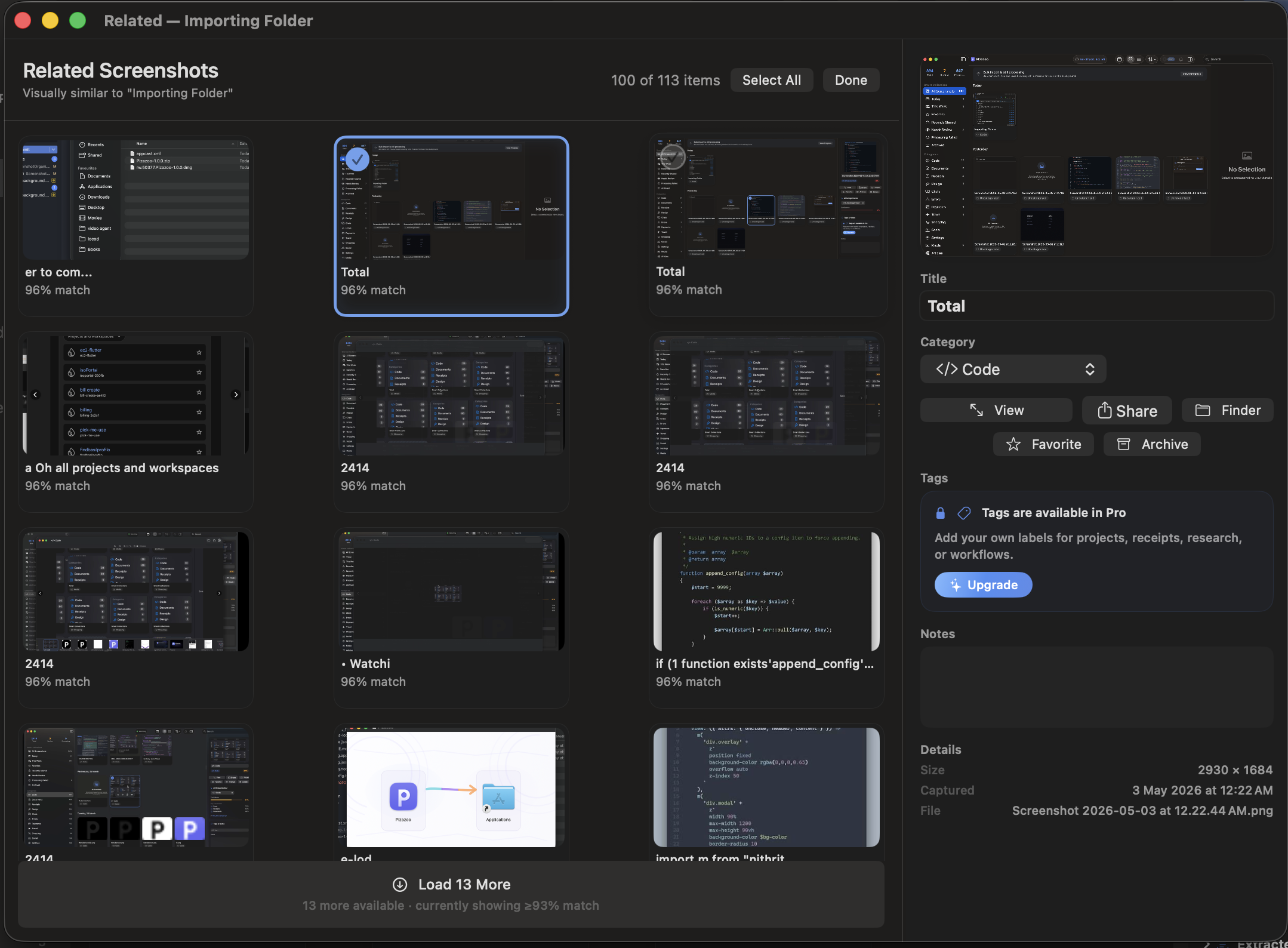Click the 'Add your own labels for projects' description
Viewport: 1288px width, 948px height.
tap(1088, 546)
